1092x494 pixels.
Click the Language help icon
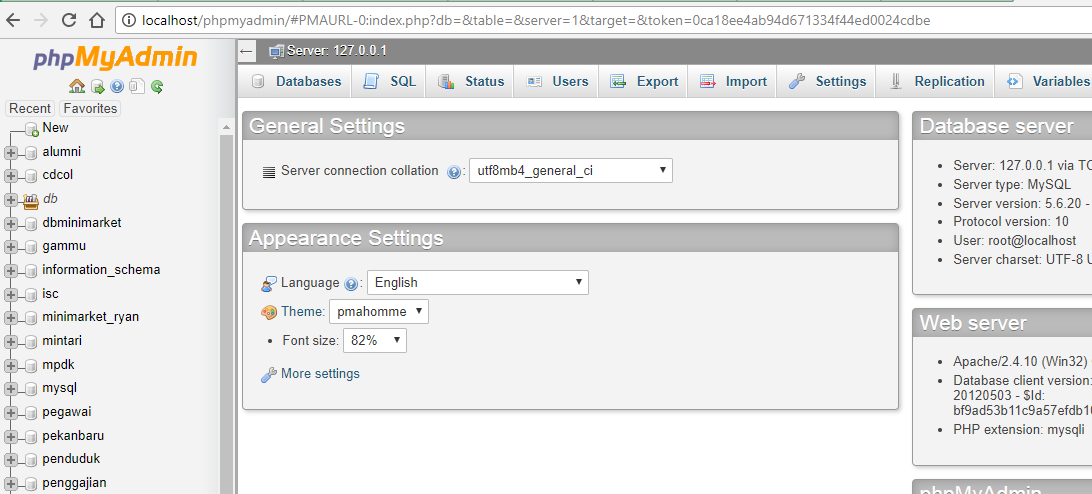pos(351,284)
